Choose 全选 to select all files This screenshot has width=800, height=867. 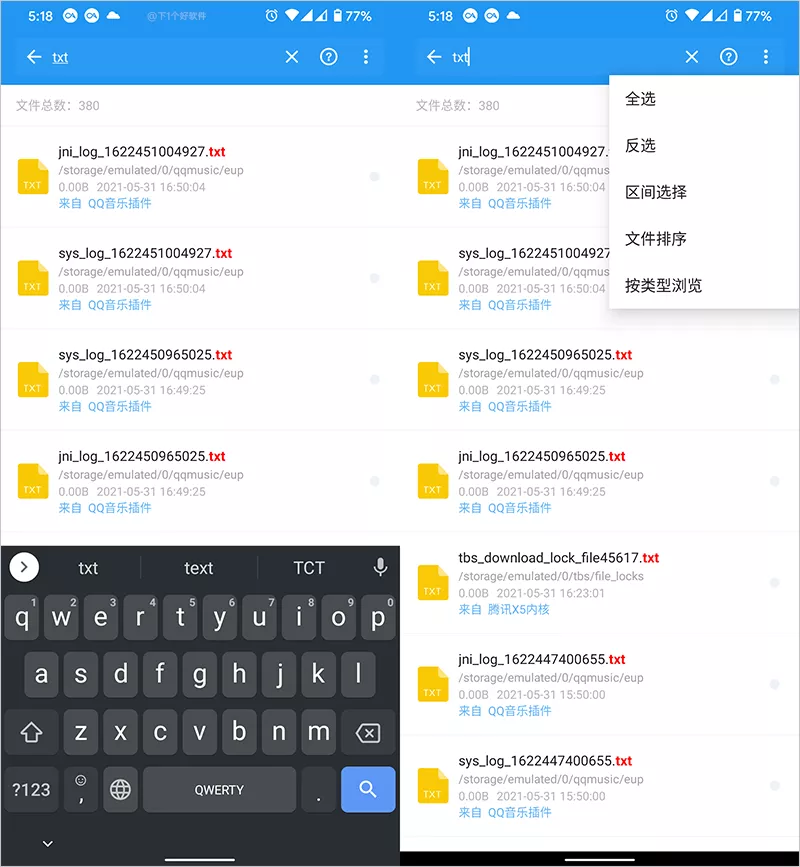tap(640, 99)
